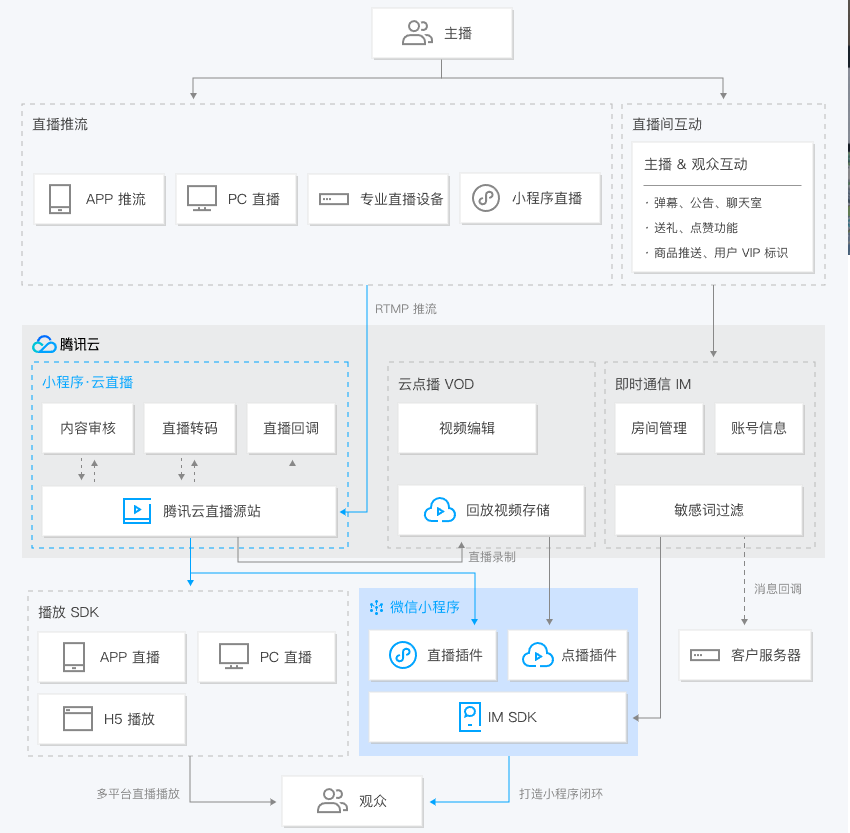This screenshot has height=833, width=850.
Task: Click the icon beside 微信小程序 heading
Action: coord(376,608)
